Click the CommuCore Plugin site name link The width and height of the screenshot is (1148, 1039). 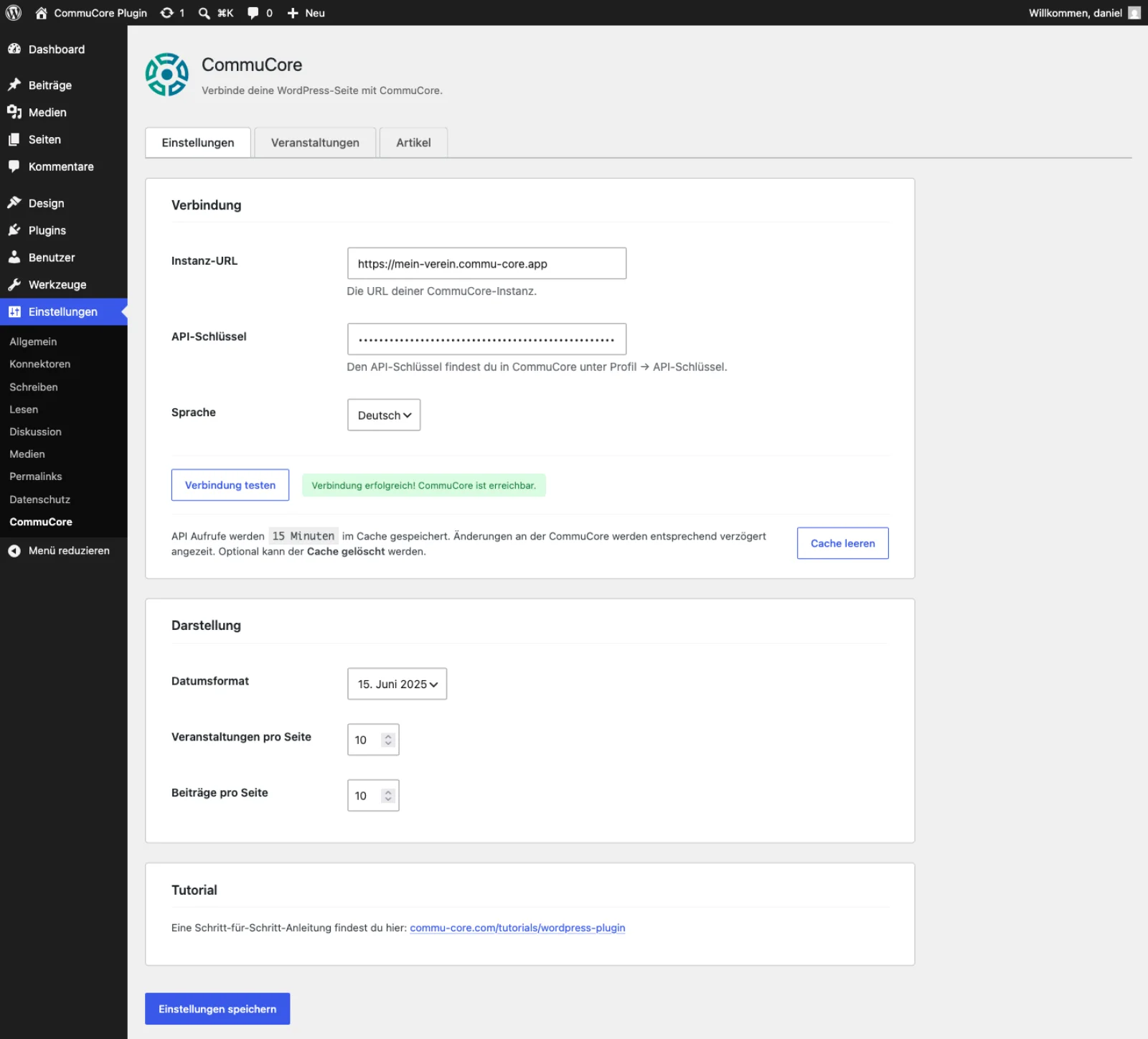click(x=100, y=13)
